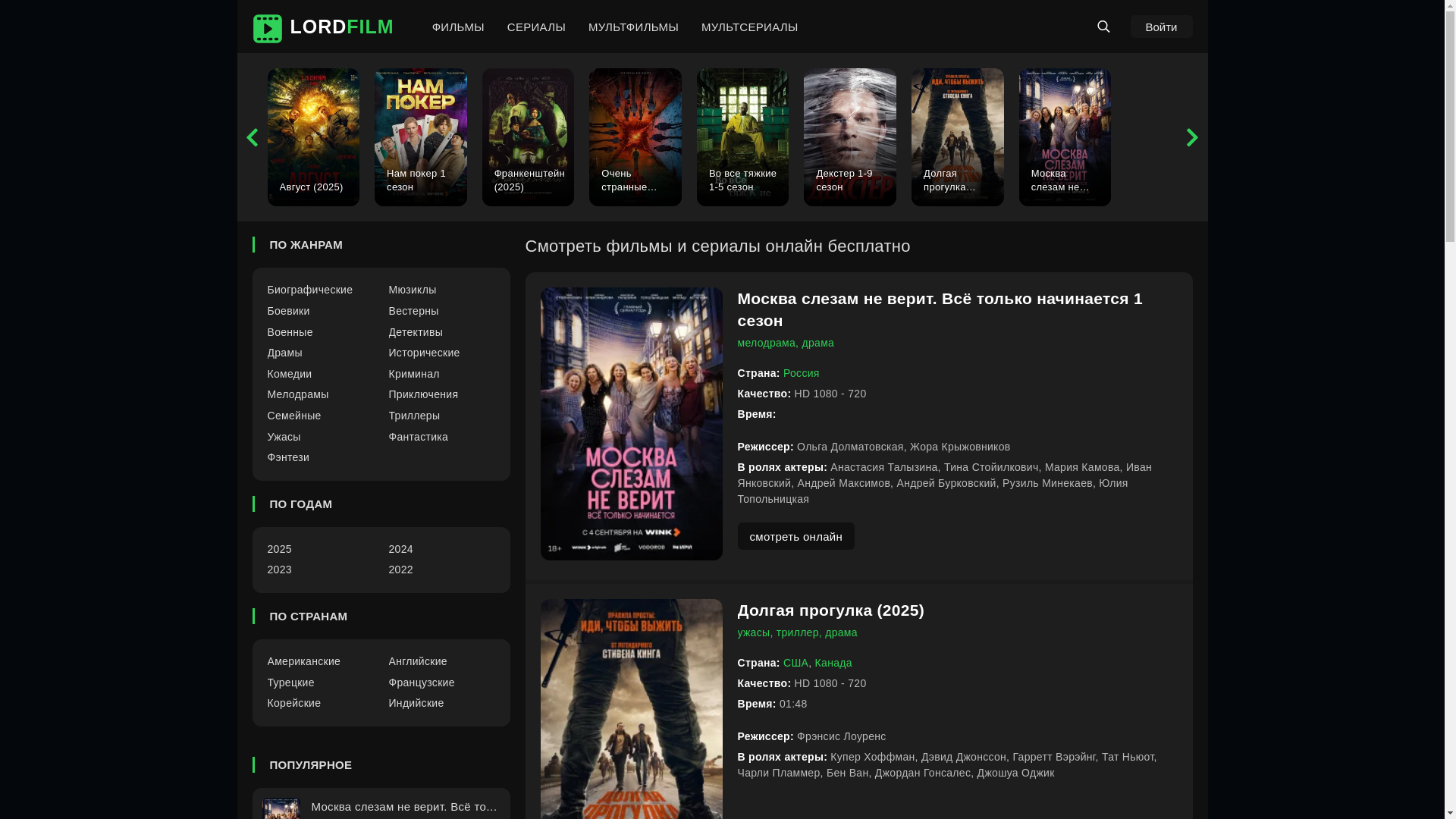Select the Приключения genre

tap(423, 394)
